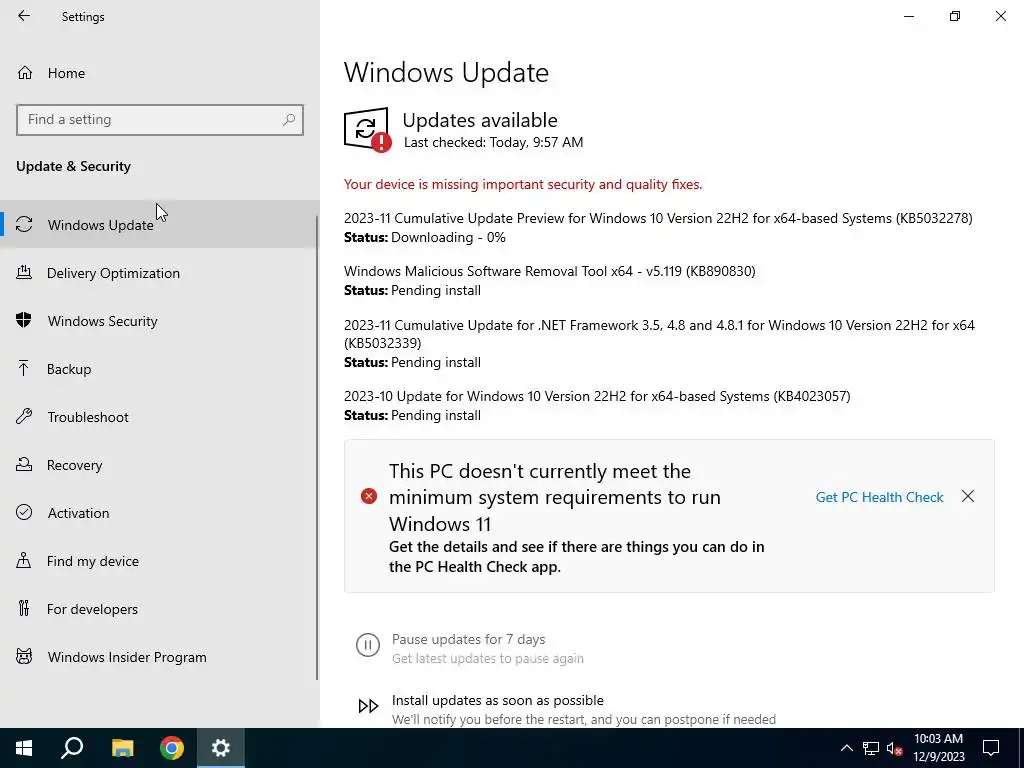The image size is (1024, 768).
Task: Click the Recovery sidebar icon
Action: point(24,464)
